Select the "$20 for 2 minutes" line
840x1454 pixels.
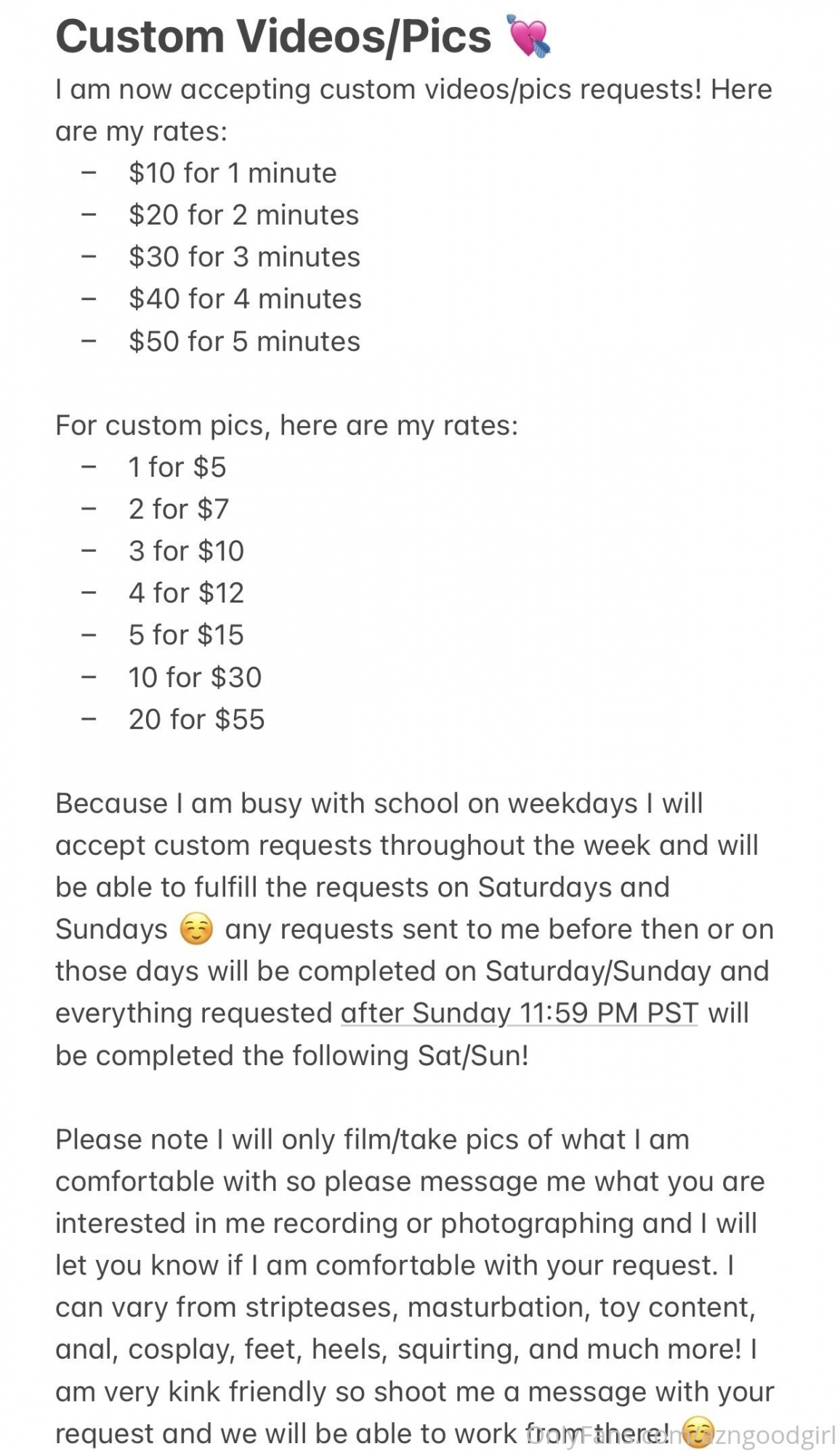[243, 215]
